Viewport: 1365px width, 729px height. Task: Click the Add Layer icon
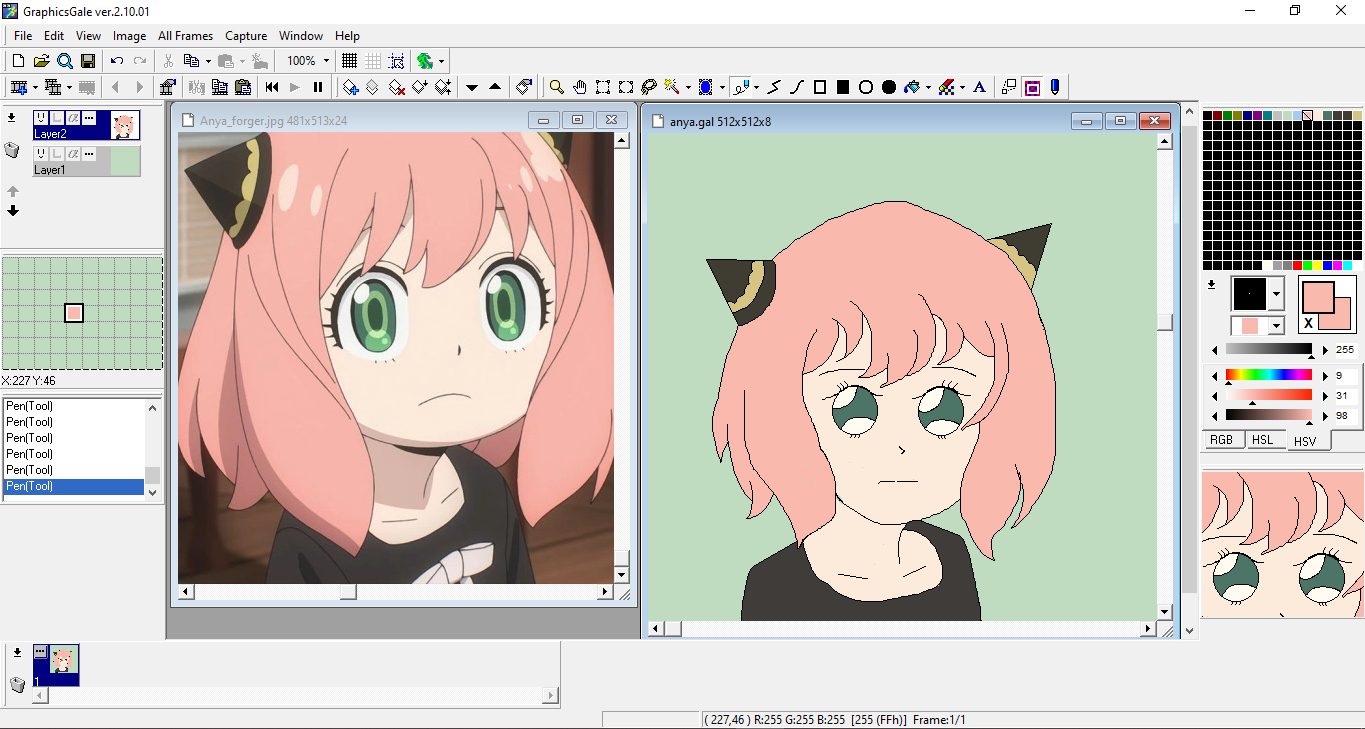coord(11,117)
